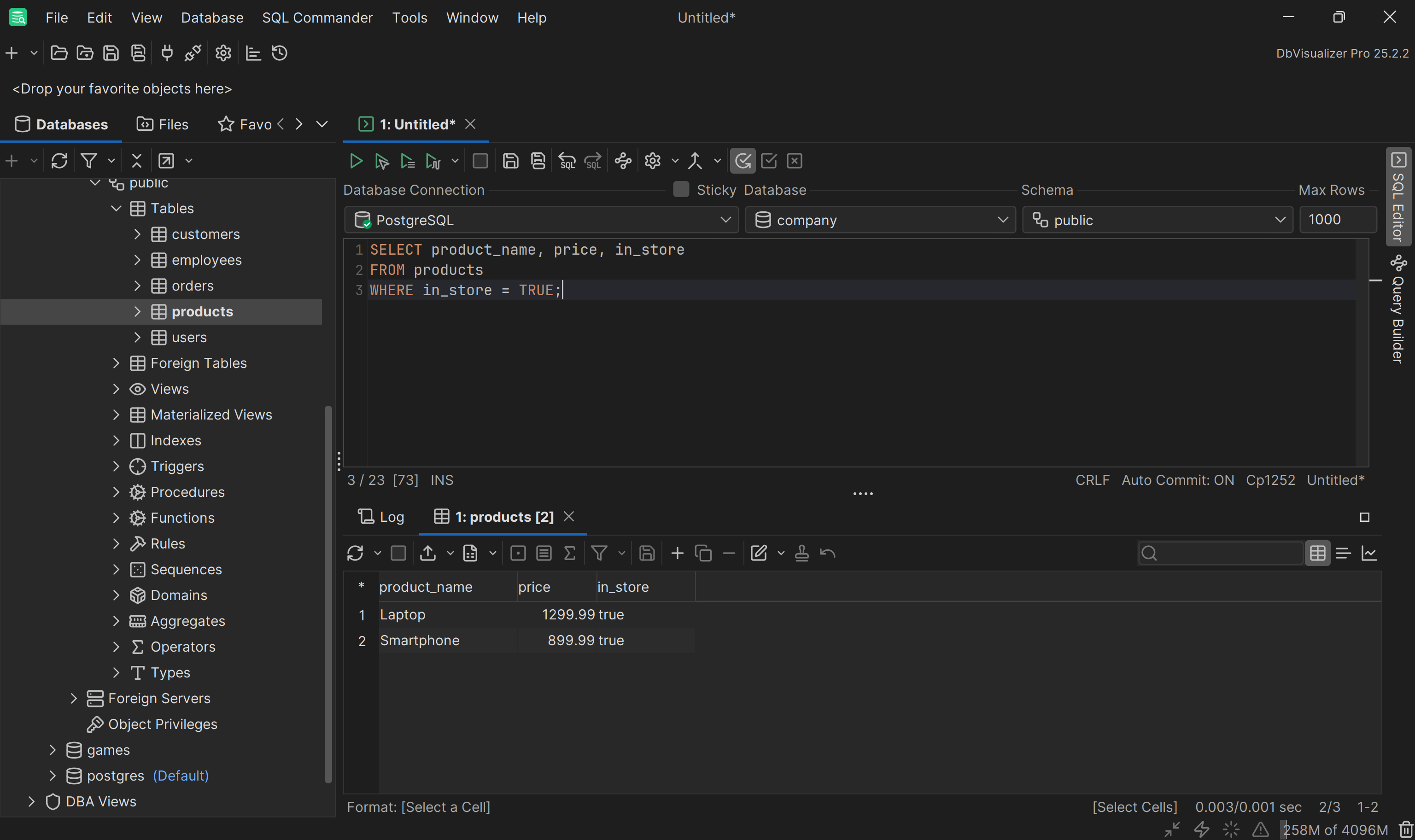Open the Tool Properties gear in main toolbar

pyautogui.click(x=223, y=53)
